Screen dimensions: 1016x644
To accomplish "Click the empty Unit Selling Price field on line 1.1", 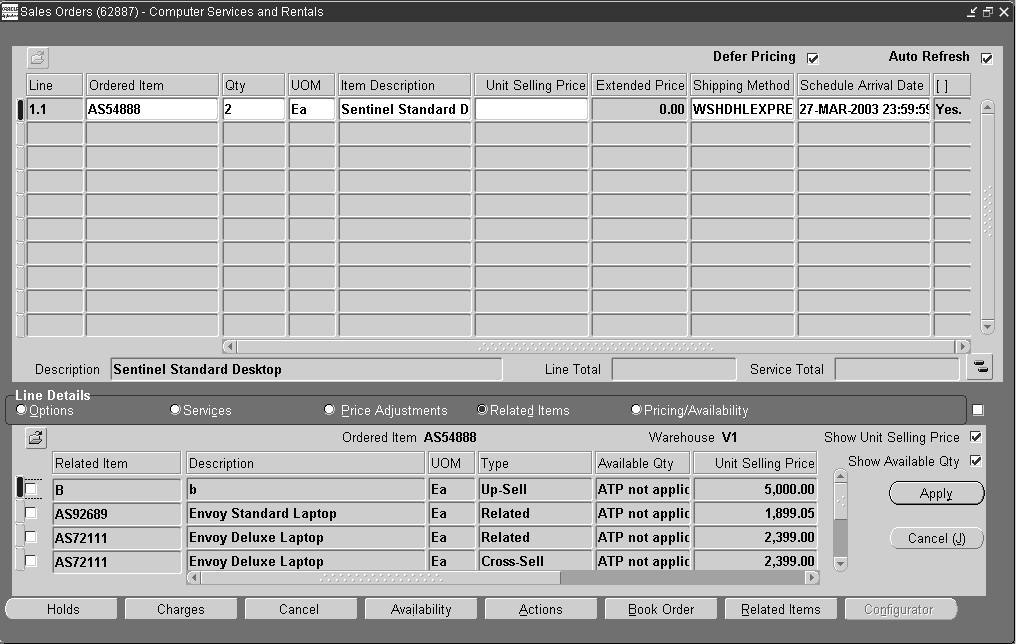I will point(531,109).
